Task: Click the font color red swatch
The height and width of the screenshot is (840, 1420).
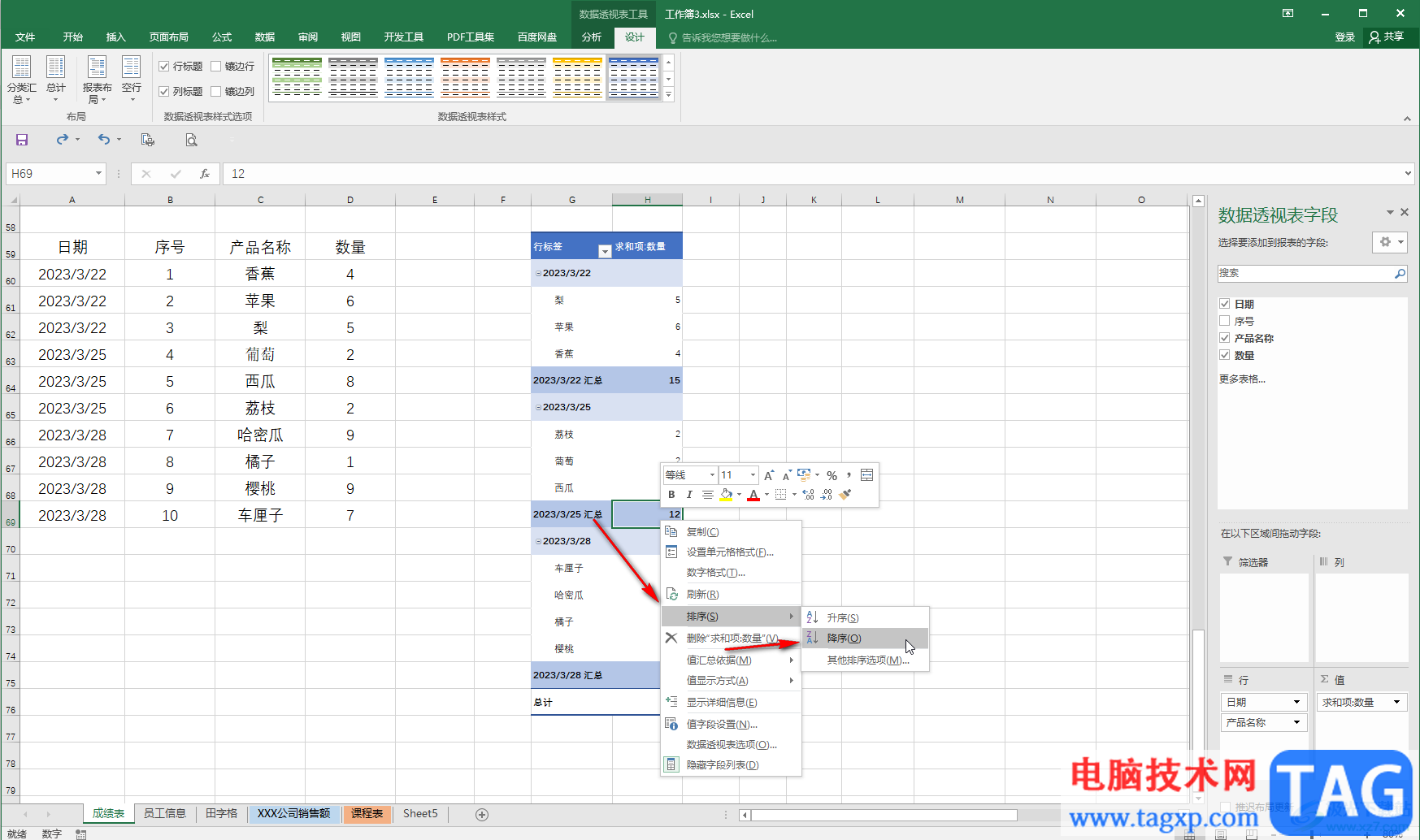Action: pyautogui.click(x=753, y=495)
